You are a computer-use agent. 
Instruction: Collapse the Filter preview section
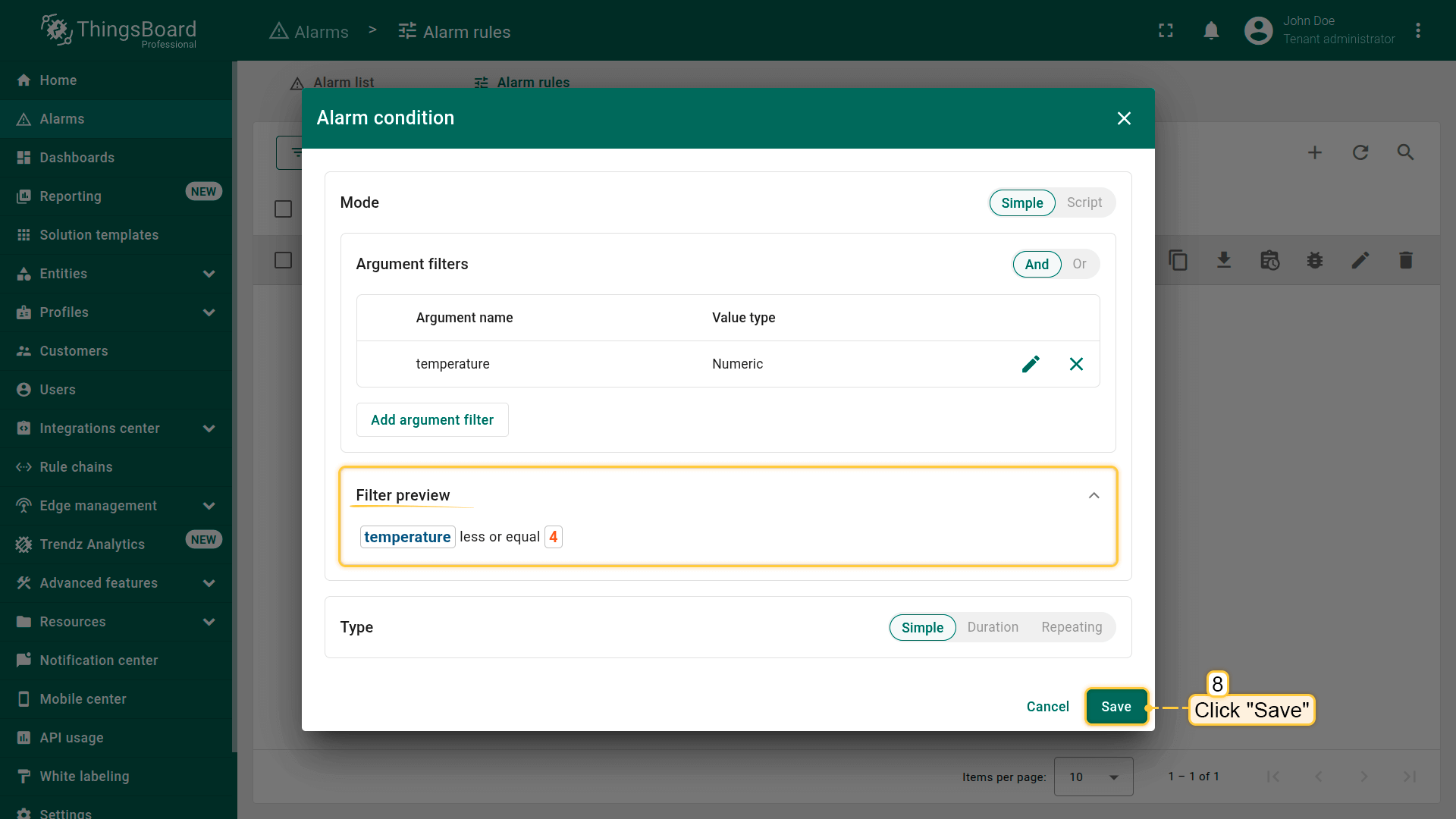tap(1094, 495)
